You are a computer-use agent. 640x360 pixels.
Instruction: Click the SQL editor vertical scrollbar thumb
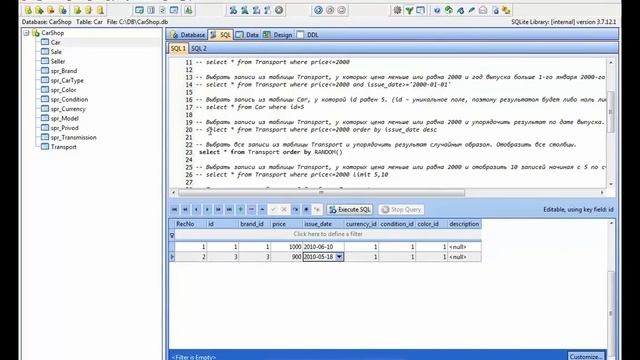coord(611,111)
